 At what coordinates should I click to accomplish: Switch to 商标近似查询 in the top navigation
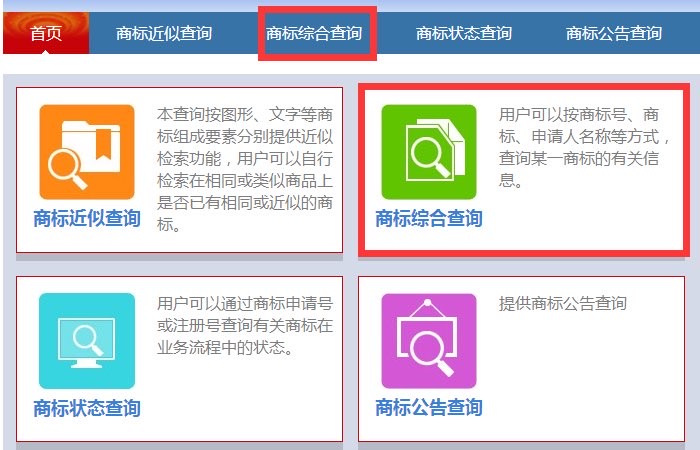coord(164,33)
